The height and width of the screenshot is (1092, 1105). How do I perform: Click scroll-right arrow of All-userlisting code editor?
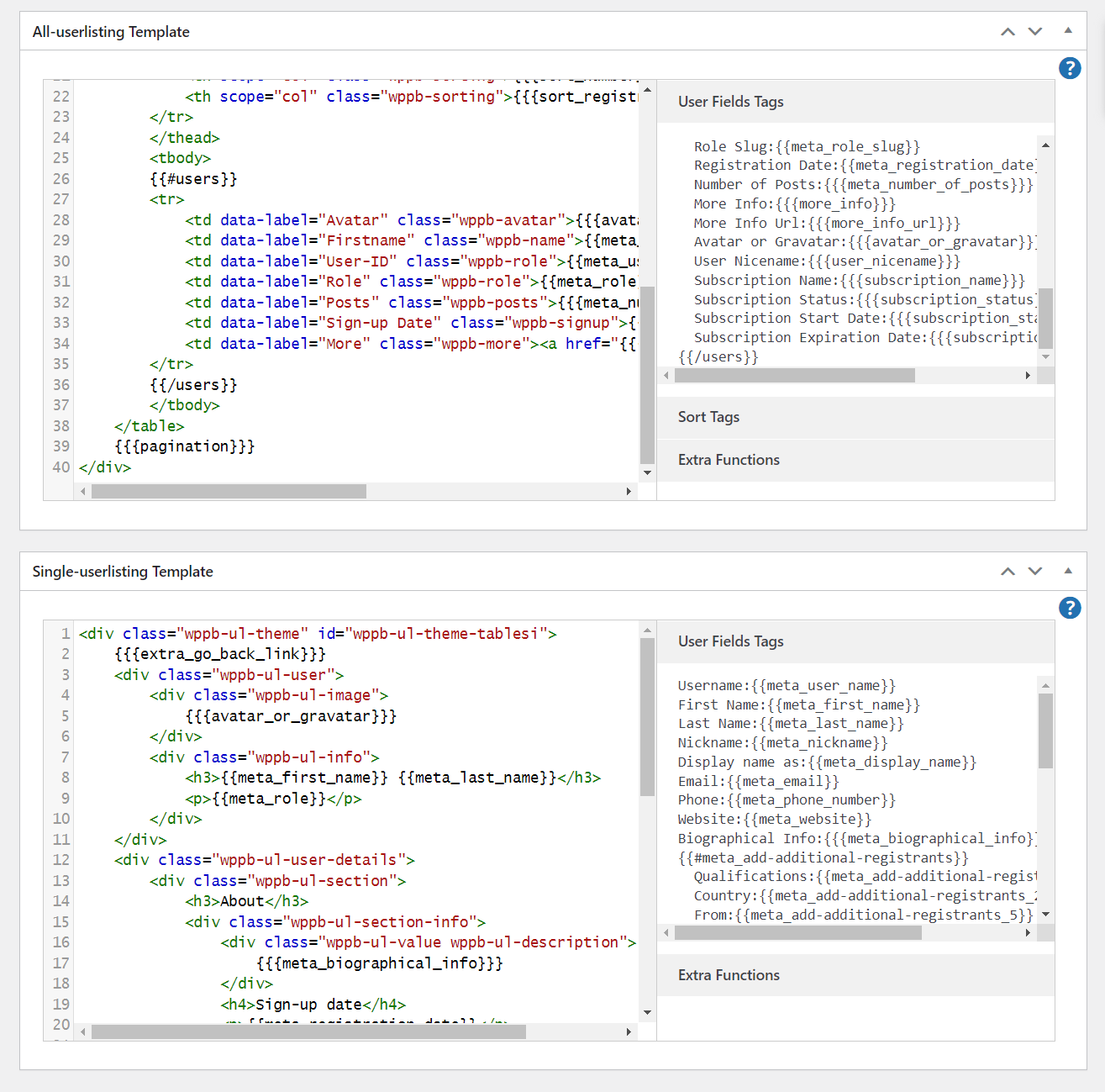pyautogui.click(x=629, y=491)
